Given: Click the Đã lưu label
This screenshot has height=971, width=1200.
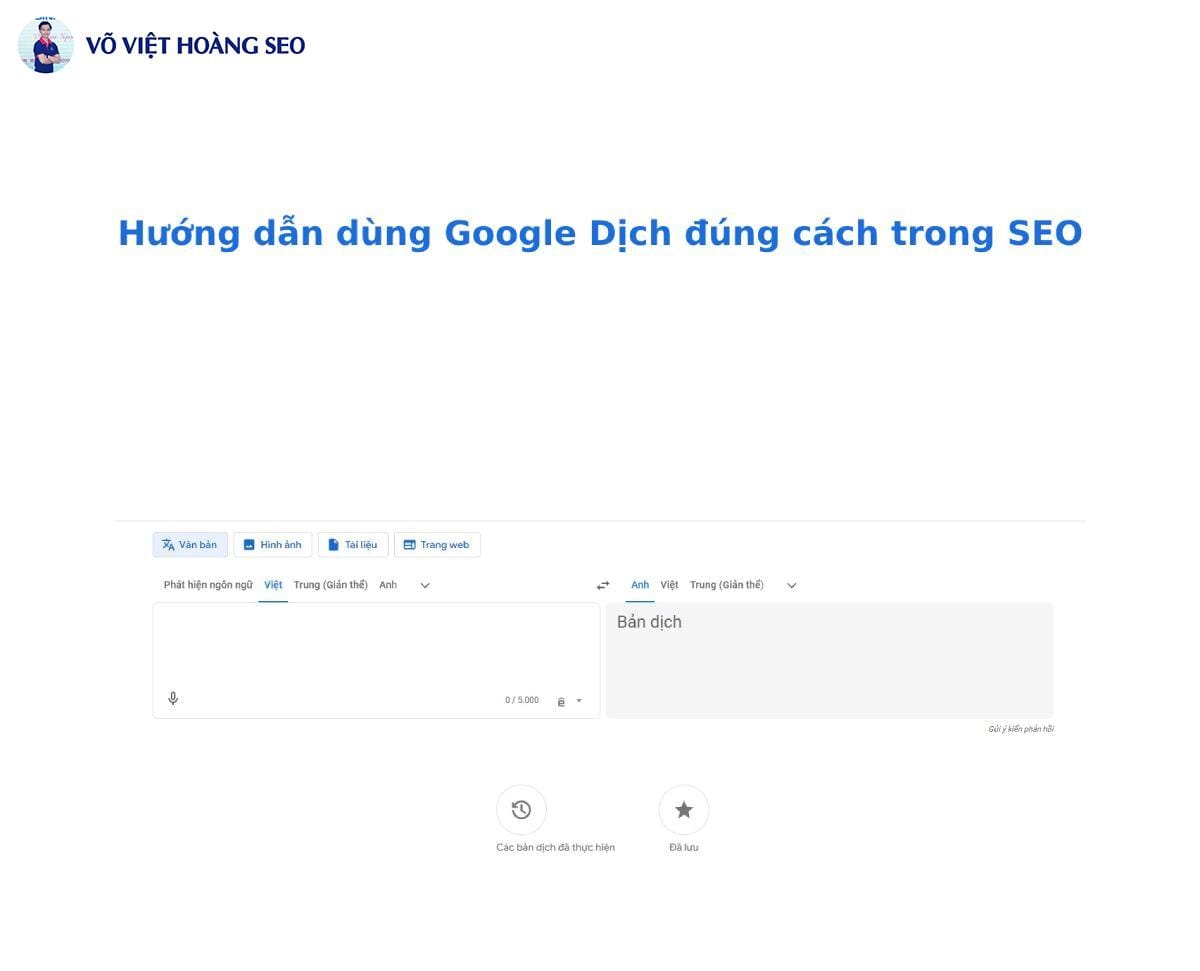Looking at the screenshot, I should click(684, 848).
